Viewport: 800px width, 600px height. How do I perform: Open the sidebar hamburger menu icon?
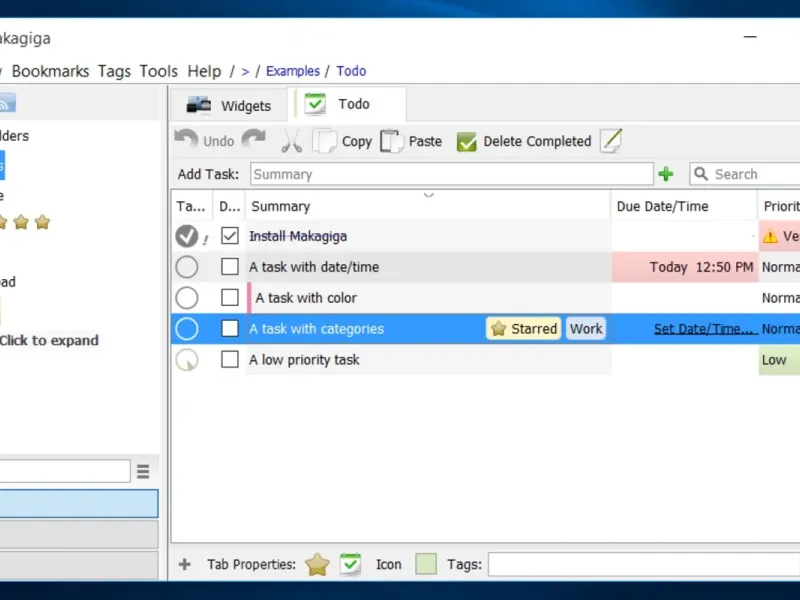pos(143,471)
